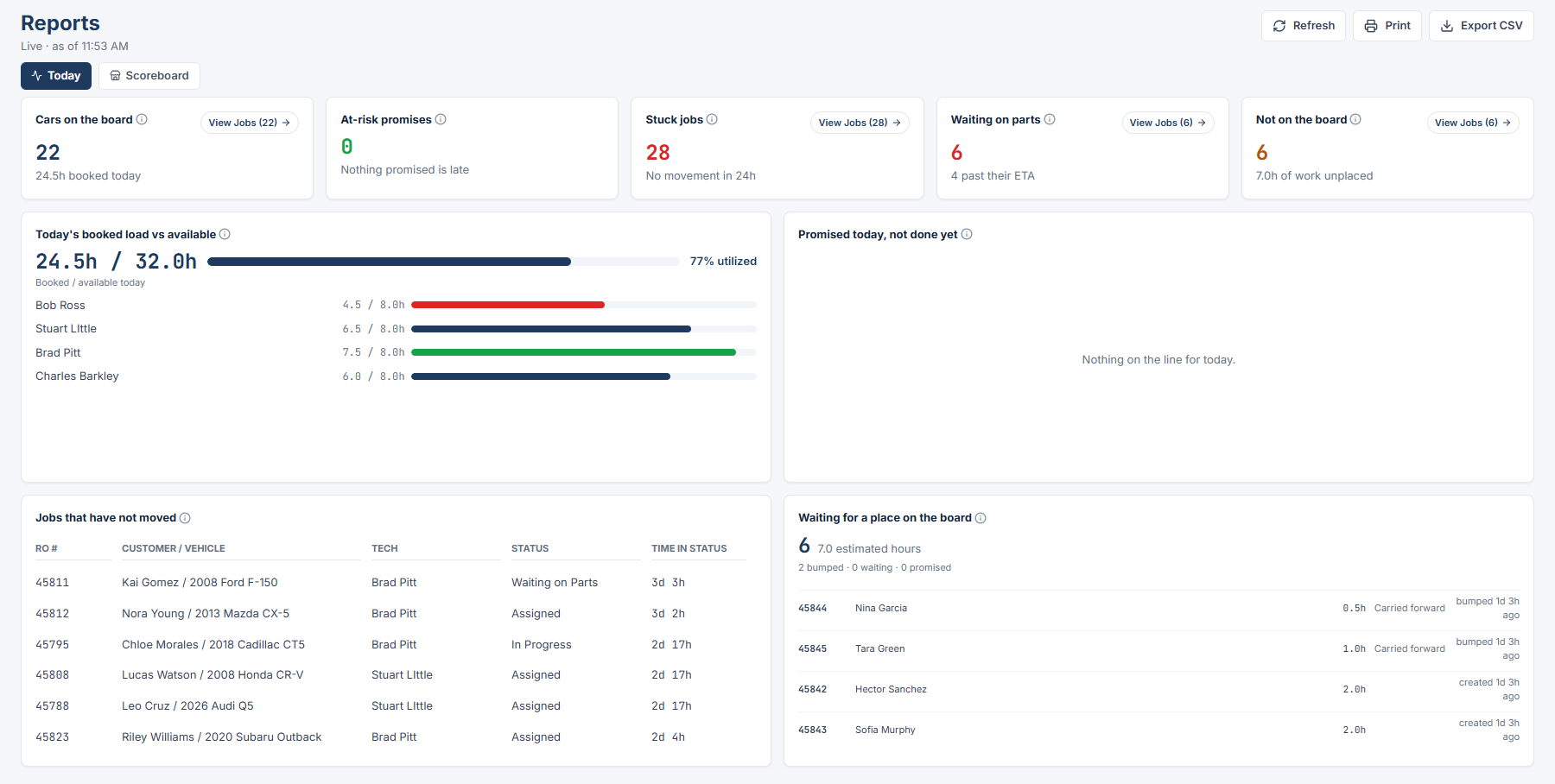Click the 24.5h / 32.0h booked total
Viewport: 1555px width, 784px height.
click(x=117, y=262)
